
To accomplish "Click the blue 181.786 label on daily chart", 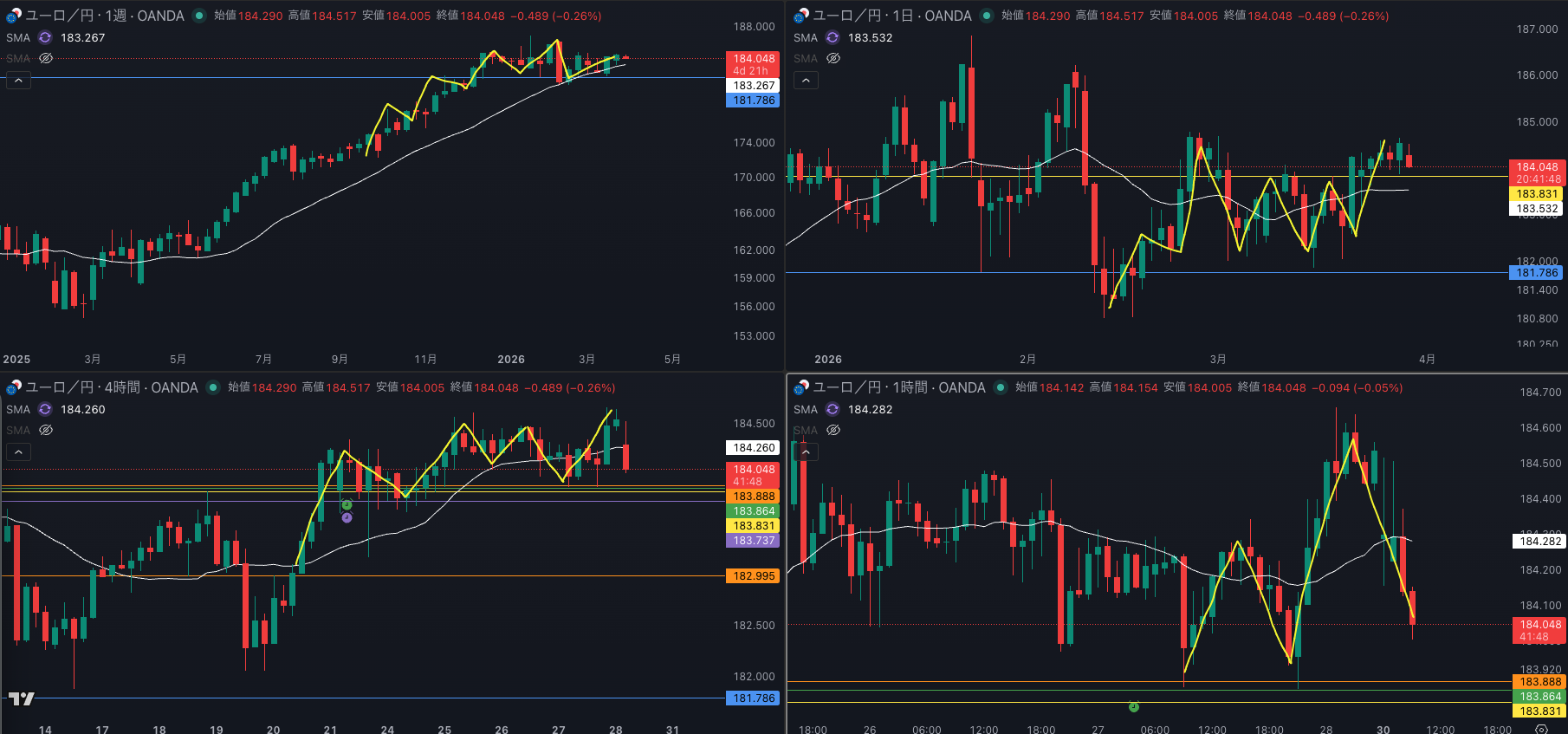I will (1537, 273).
